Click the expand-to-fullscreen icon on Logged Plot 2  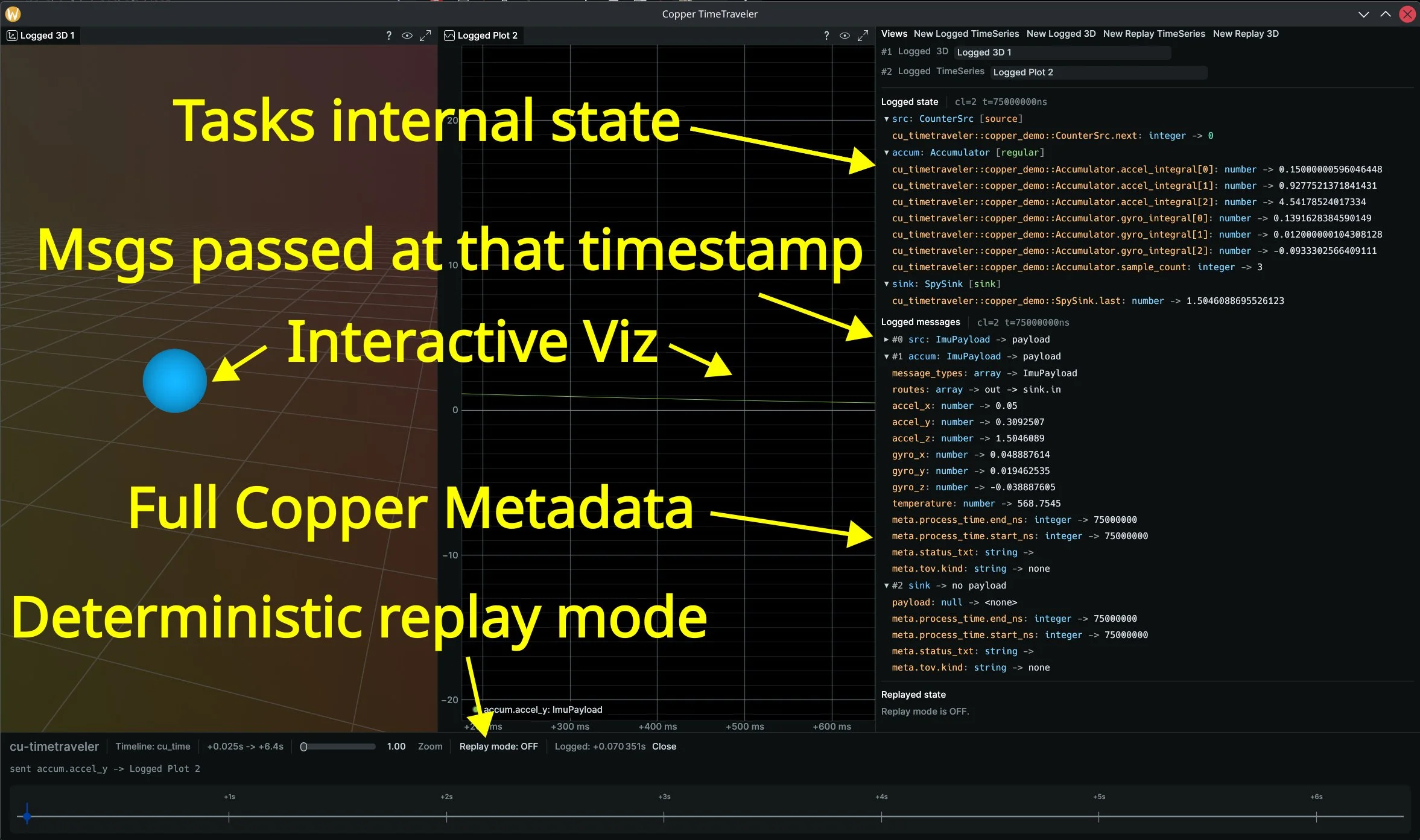pos(863,35)
